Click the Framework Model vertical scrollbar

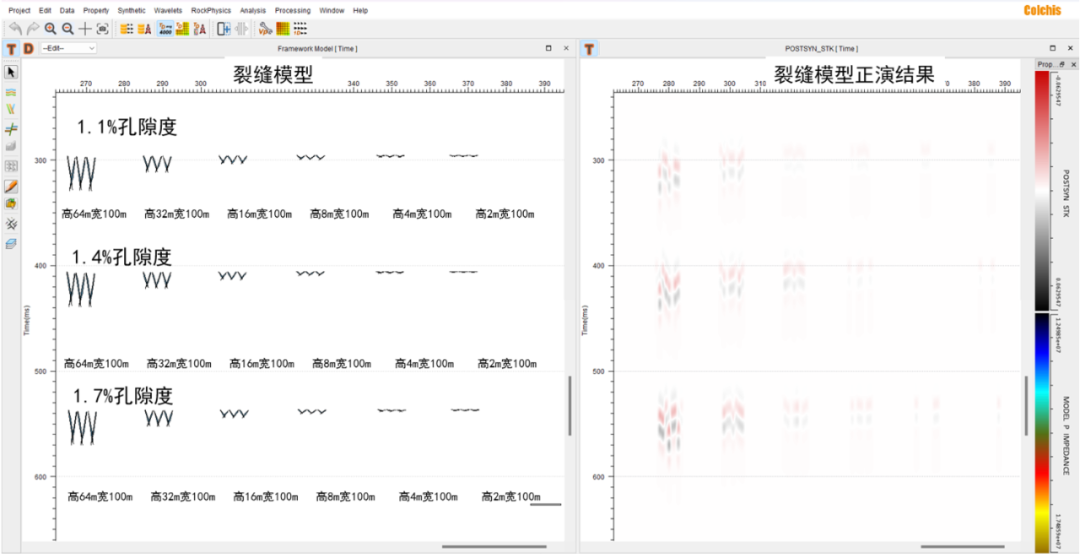(x=570, y=405)
